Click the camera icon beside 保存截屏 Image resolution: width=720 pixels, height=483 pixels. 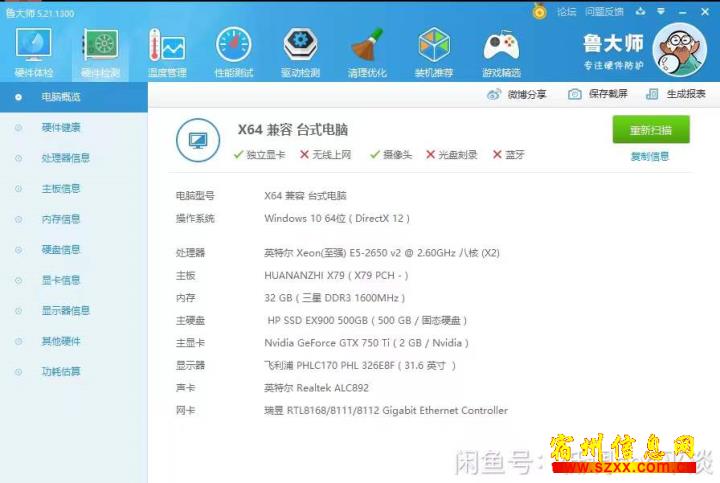(574, 94)
